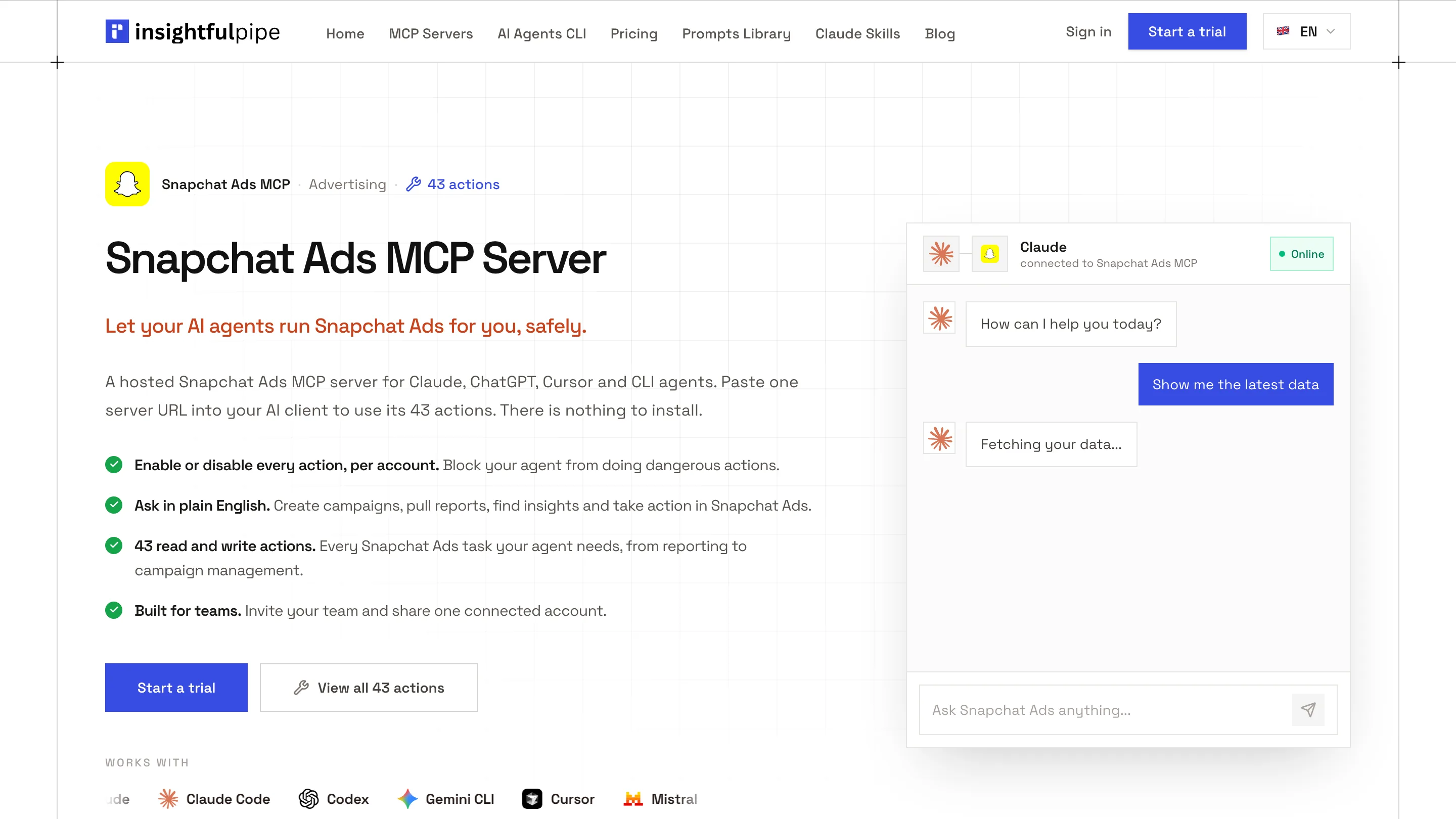Click Start a trial in header
Screen dimensions: 1456x819
pyautogui.click(x=1187, y=32)
